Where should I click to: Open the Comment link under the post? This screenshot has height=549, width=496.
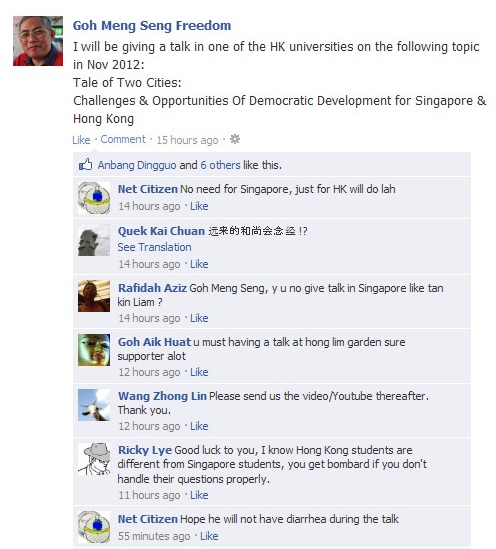123,139
